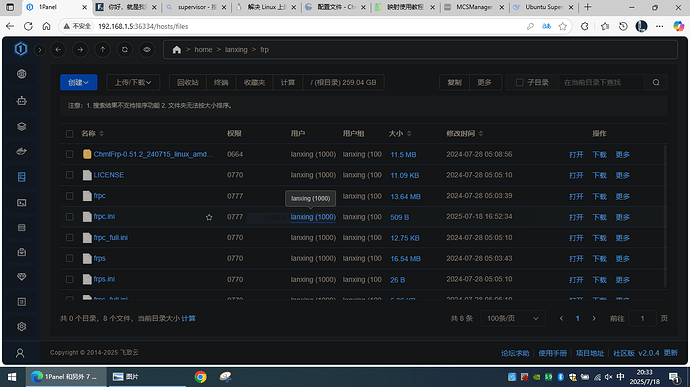
Task: Expand the sidebar with the arrow button
Action: 40,50
